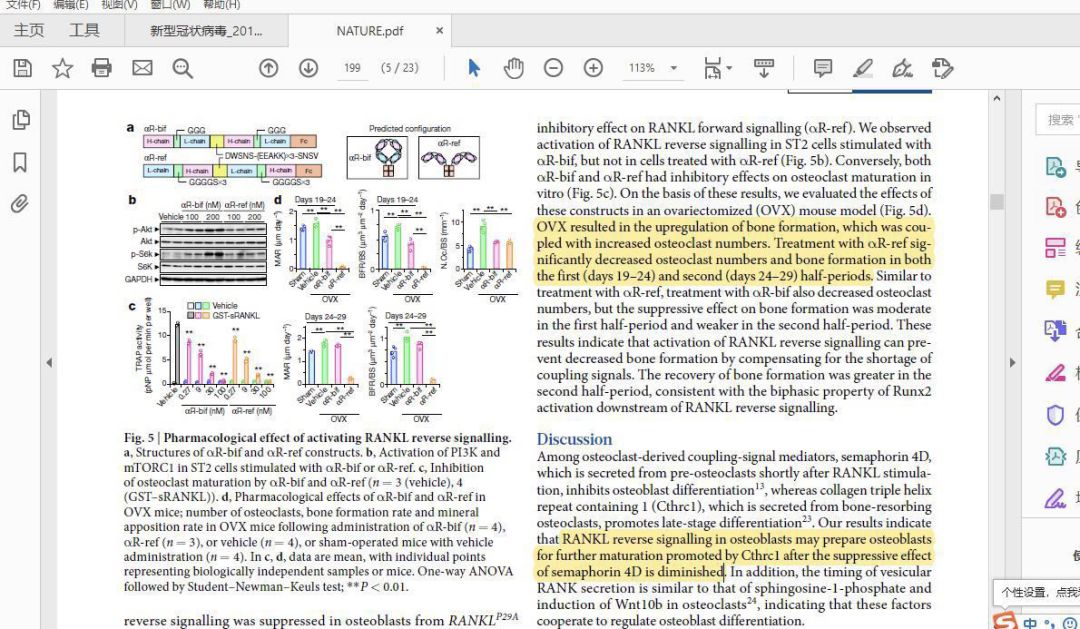Go to previous page with up arrow
Image resolution: width=1080 pixels, height=629 pixels.
pyautogui.click(x=268, y=68)
